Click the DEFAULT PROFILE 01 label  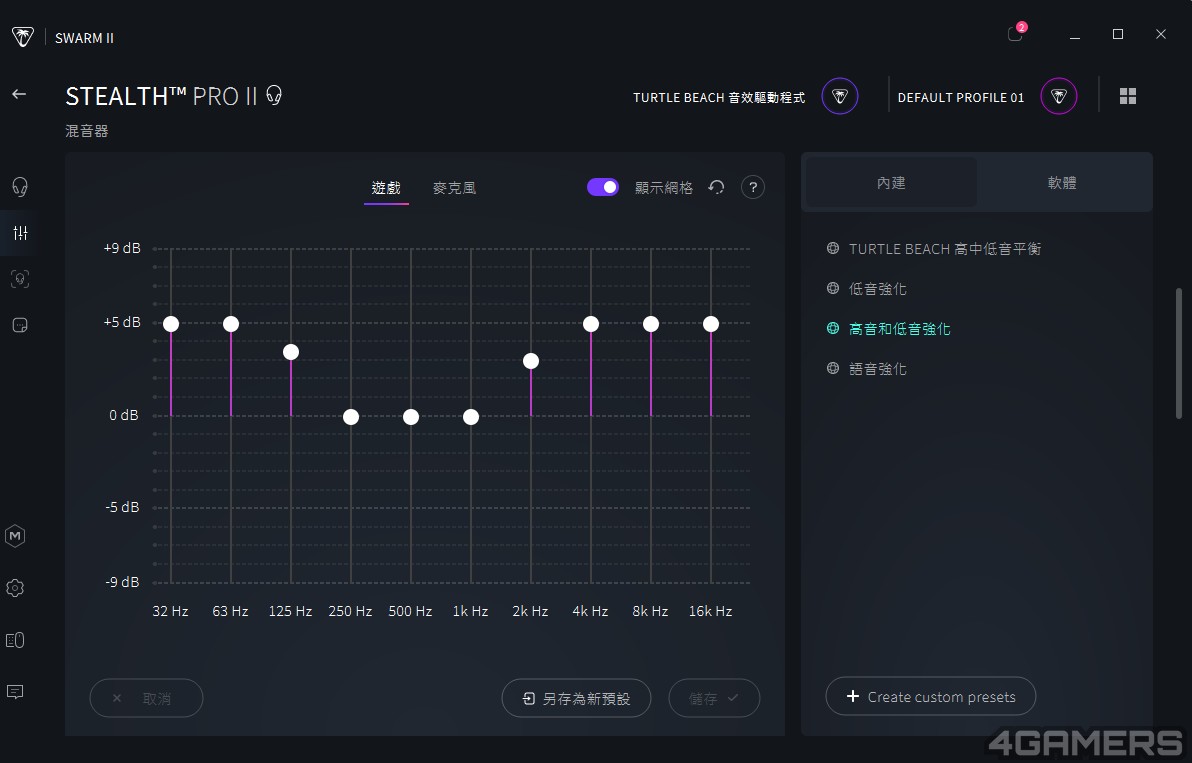(x=961, y=97)
